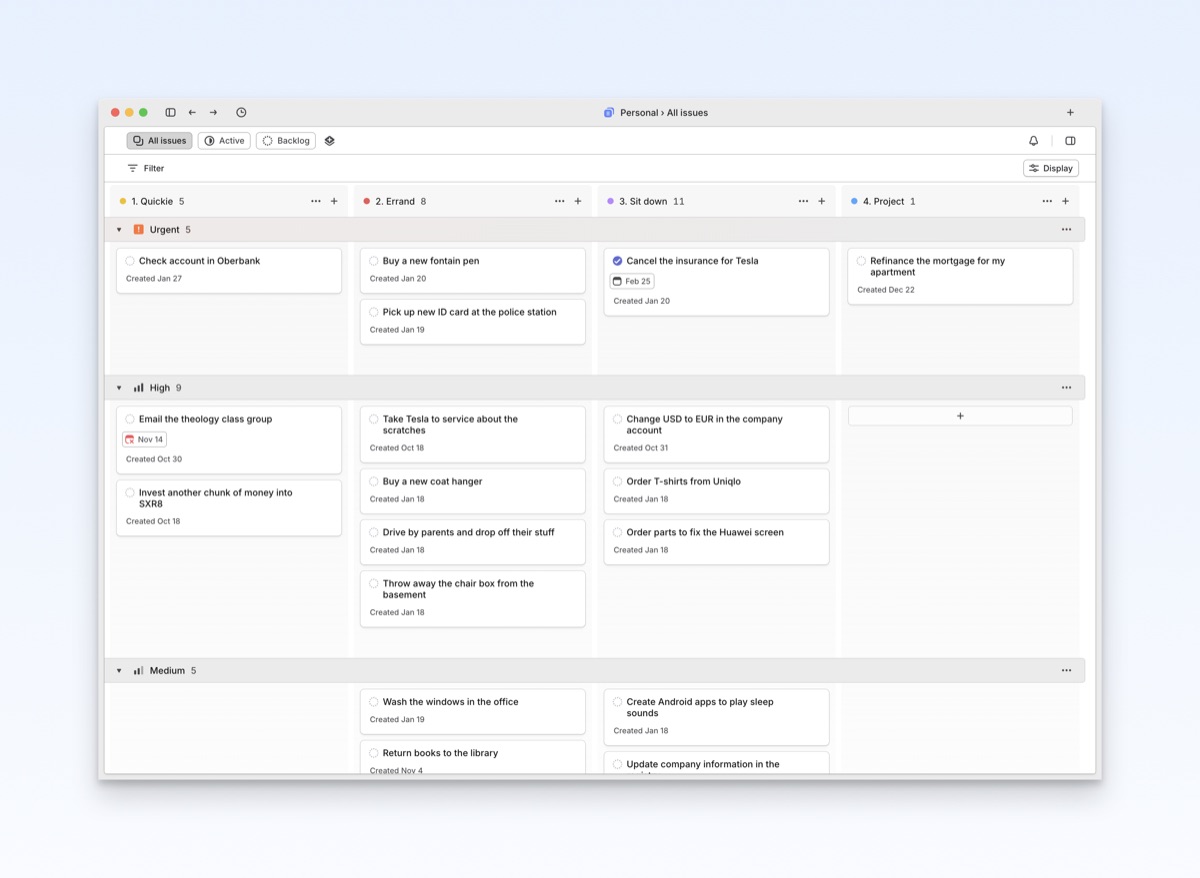This screenshot has height=878, width=1200.
Task: Click the High priority bars icon
Action: tap(138, 387)
